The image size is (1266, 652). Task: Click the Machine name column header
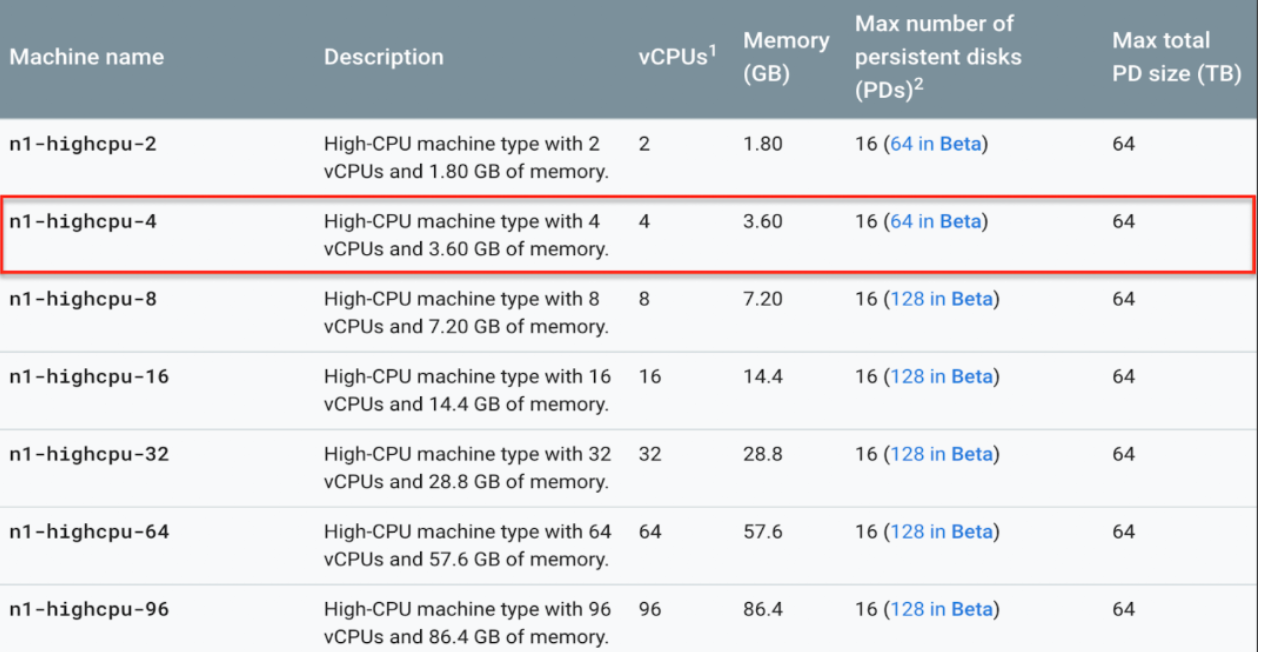(86, 57)
